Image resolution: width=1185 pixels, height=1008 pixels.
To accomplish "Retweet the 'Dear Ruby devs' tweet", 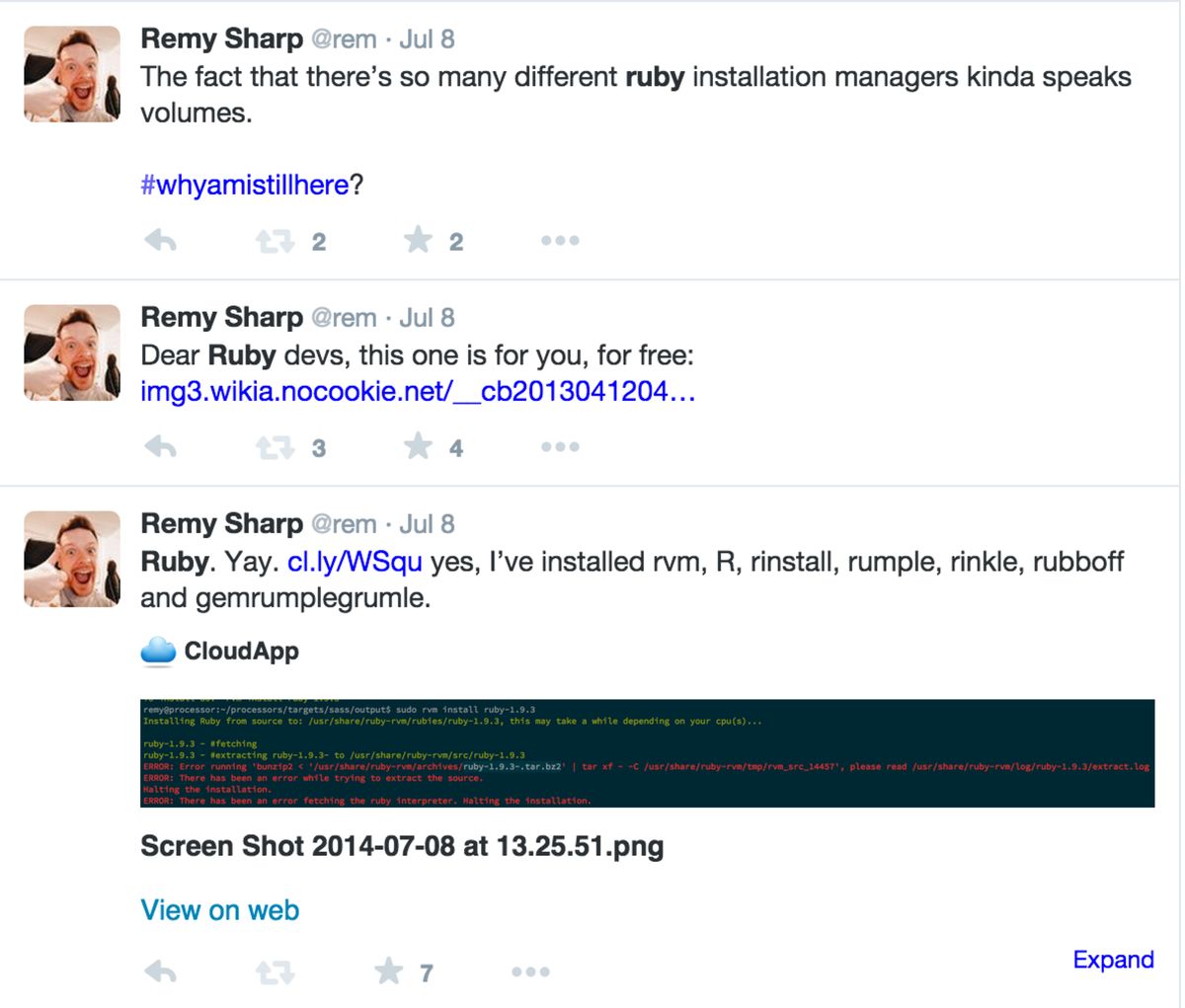I will click(x=276, y=448).
